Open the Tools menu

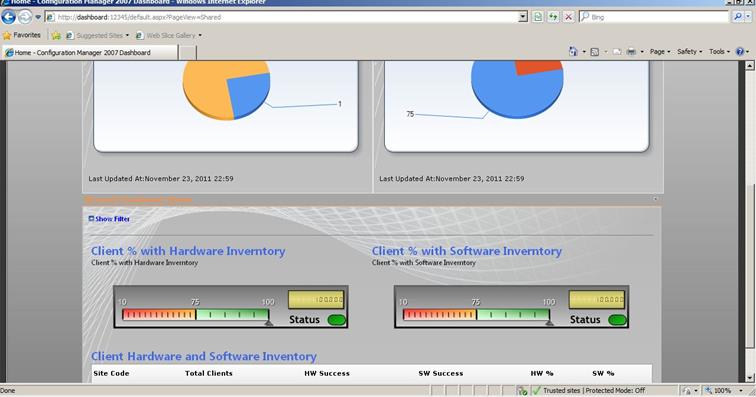click(719, 52)
